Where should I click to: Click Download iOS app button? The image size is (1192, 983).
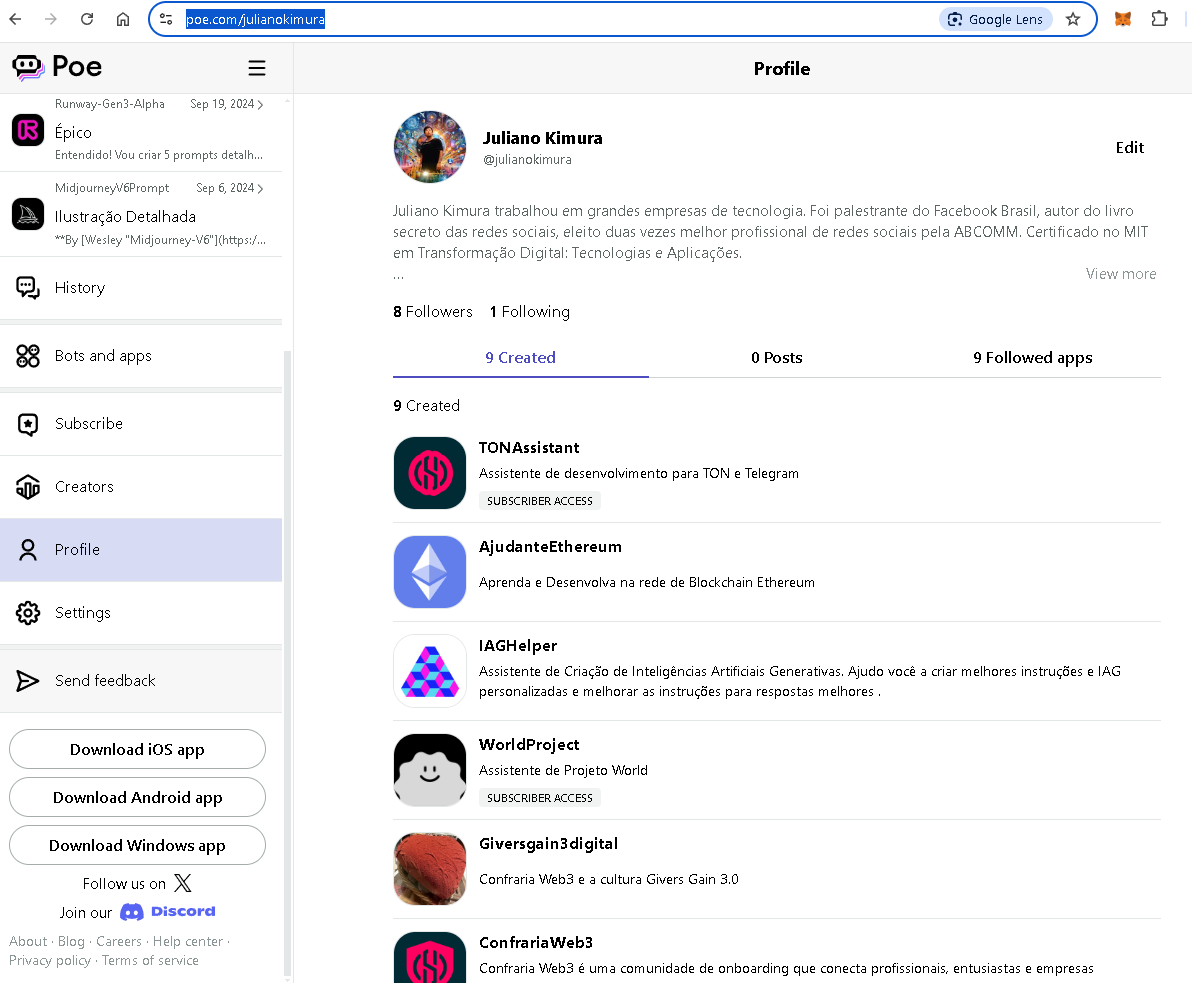coord(138,749)
